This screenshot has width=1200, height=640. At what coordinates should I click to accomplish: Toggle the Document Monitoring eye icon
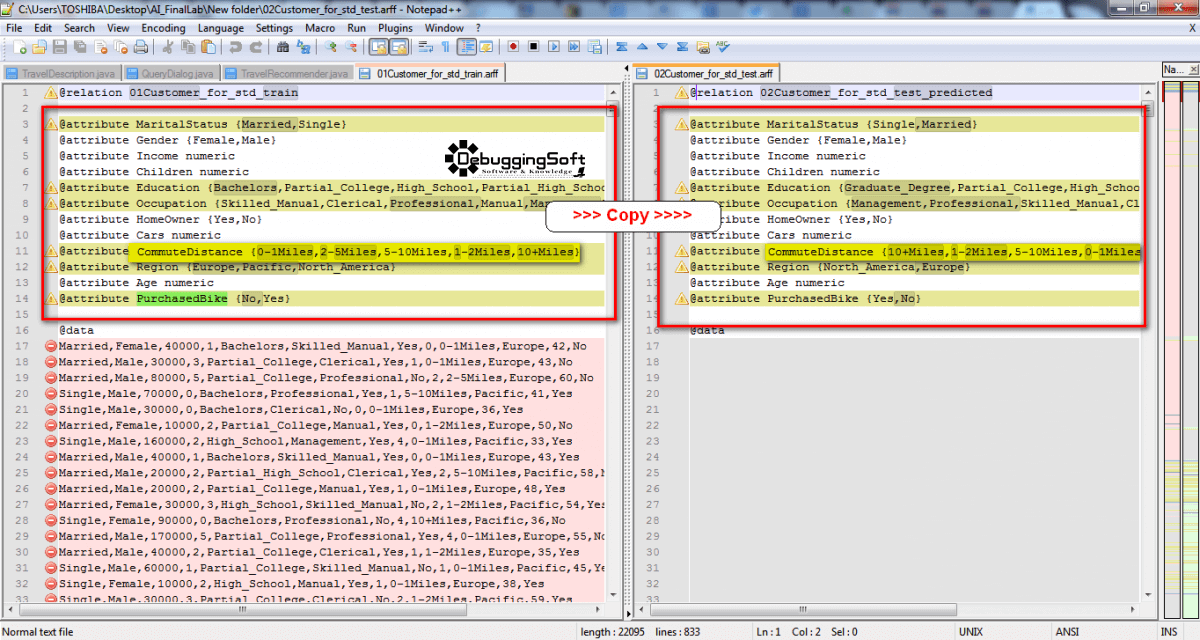(703, 46)
